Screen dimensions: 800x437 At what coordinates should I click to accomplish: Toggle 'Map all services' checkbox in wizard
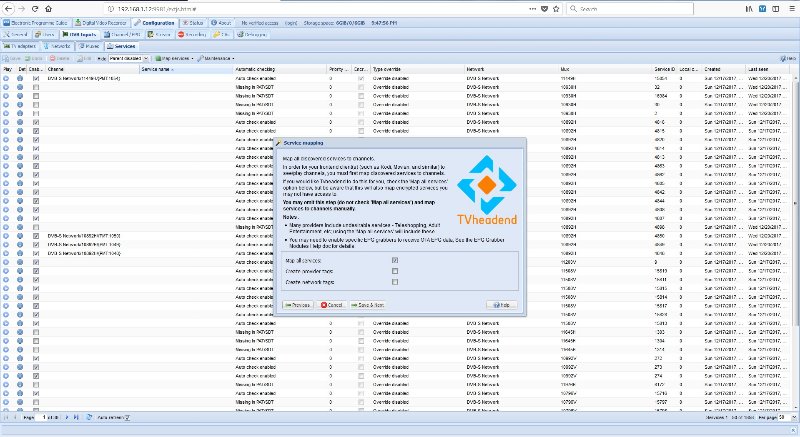395,260
